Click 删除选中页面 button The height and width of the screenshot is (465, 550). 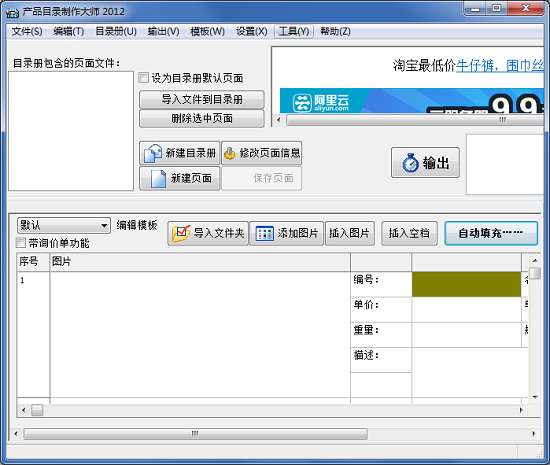[x=202, y=119]
